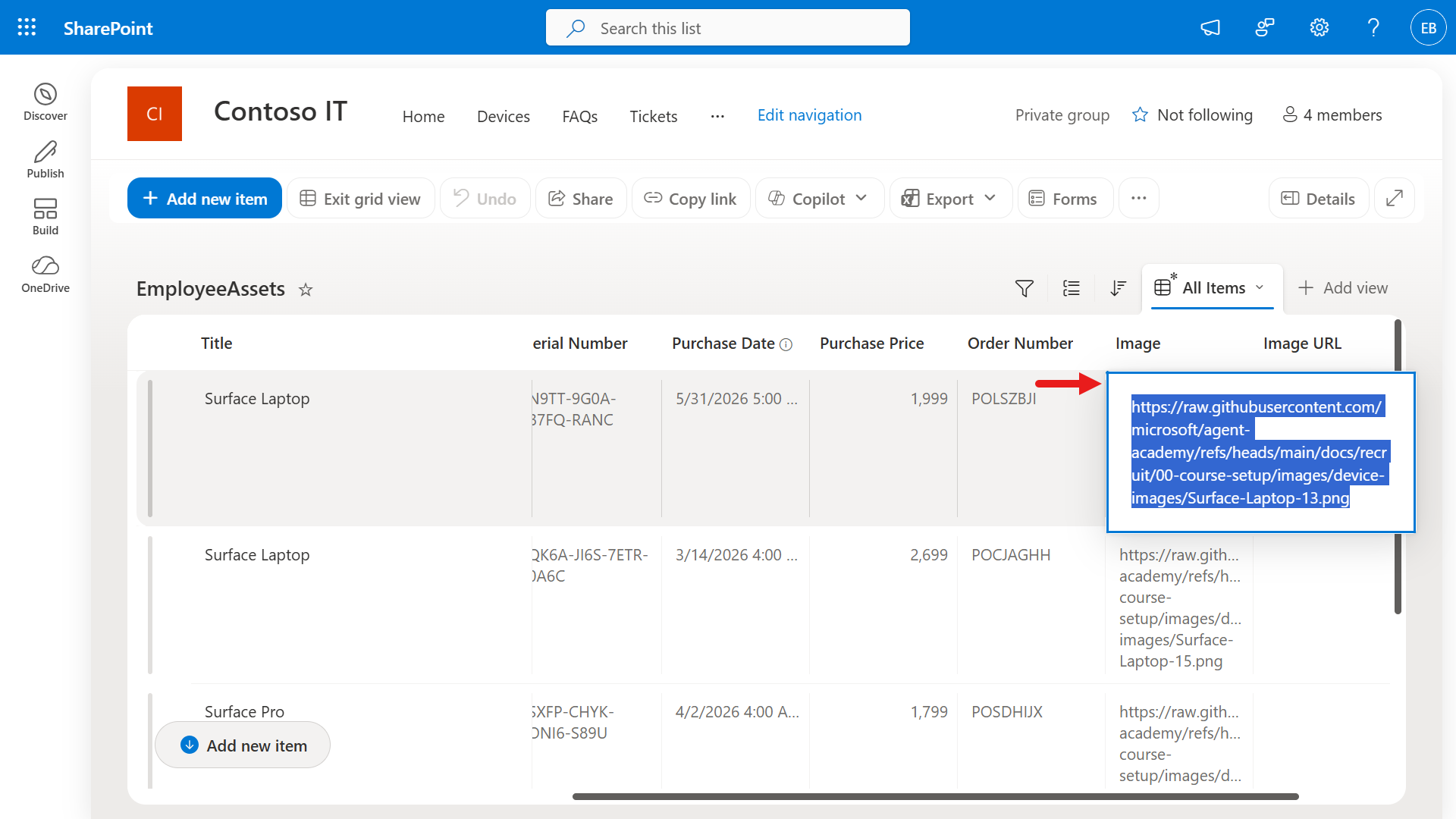Open the Group by icon

click(1071, 288)
